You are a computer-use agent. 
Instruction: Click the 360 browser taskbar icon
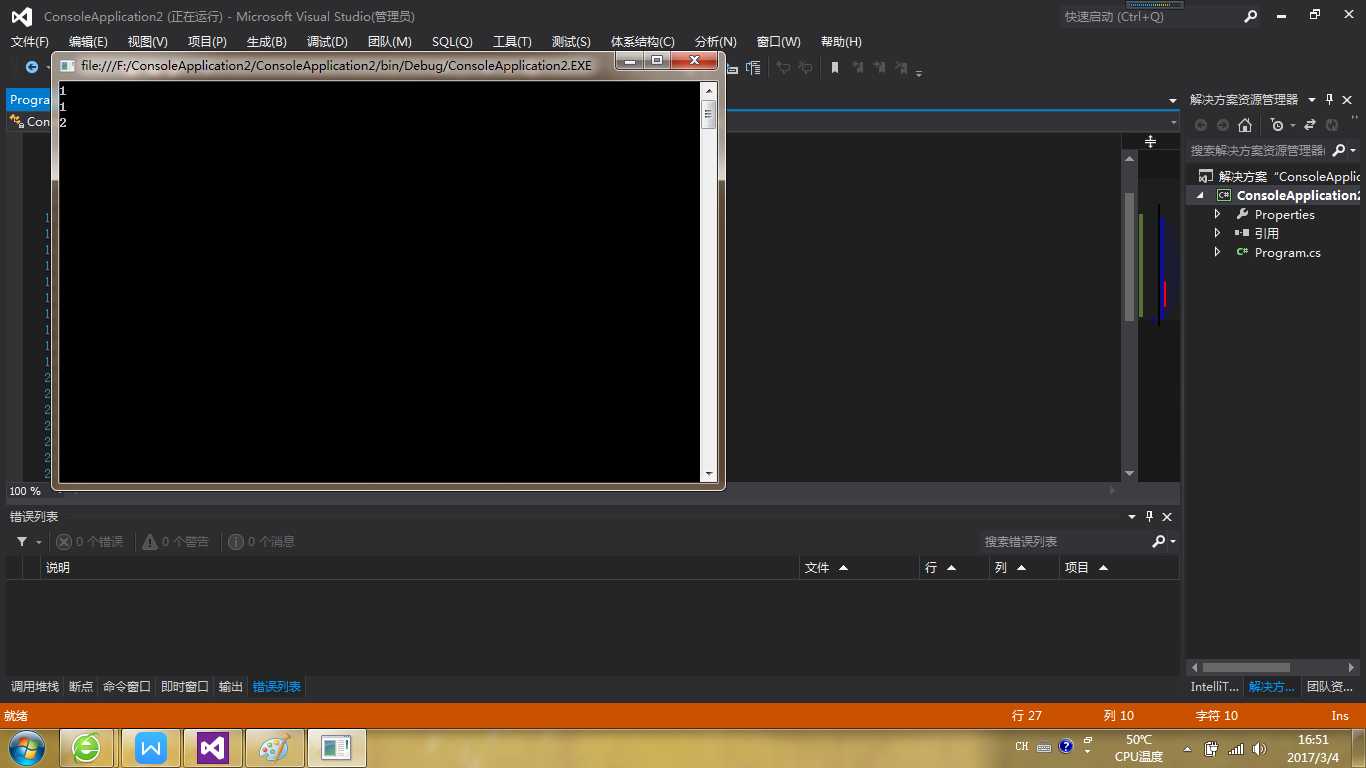pos(87,748)
